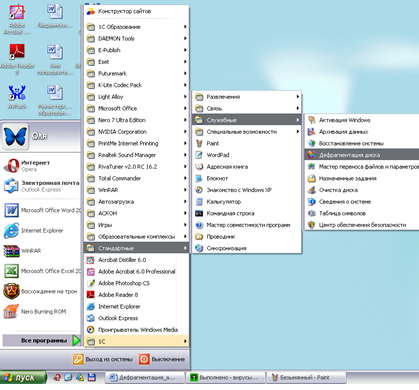Click the Выход из системы button
The height and width of the screenshot is (390, 419).
pos(103,359)
